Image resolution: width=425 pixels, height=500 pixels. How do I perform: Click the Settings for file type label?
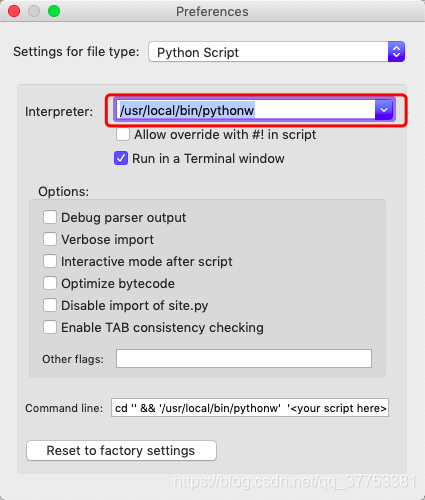76,52
